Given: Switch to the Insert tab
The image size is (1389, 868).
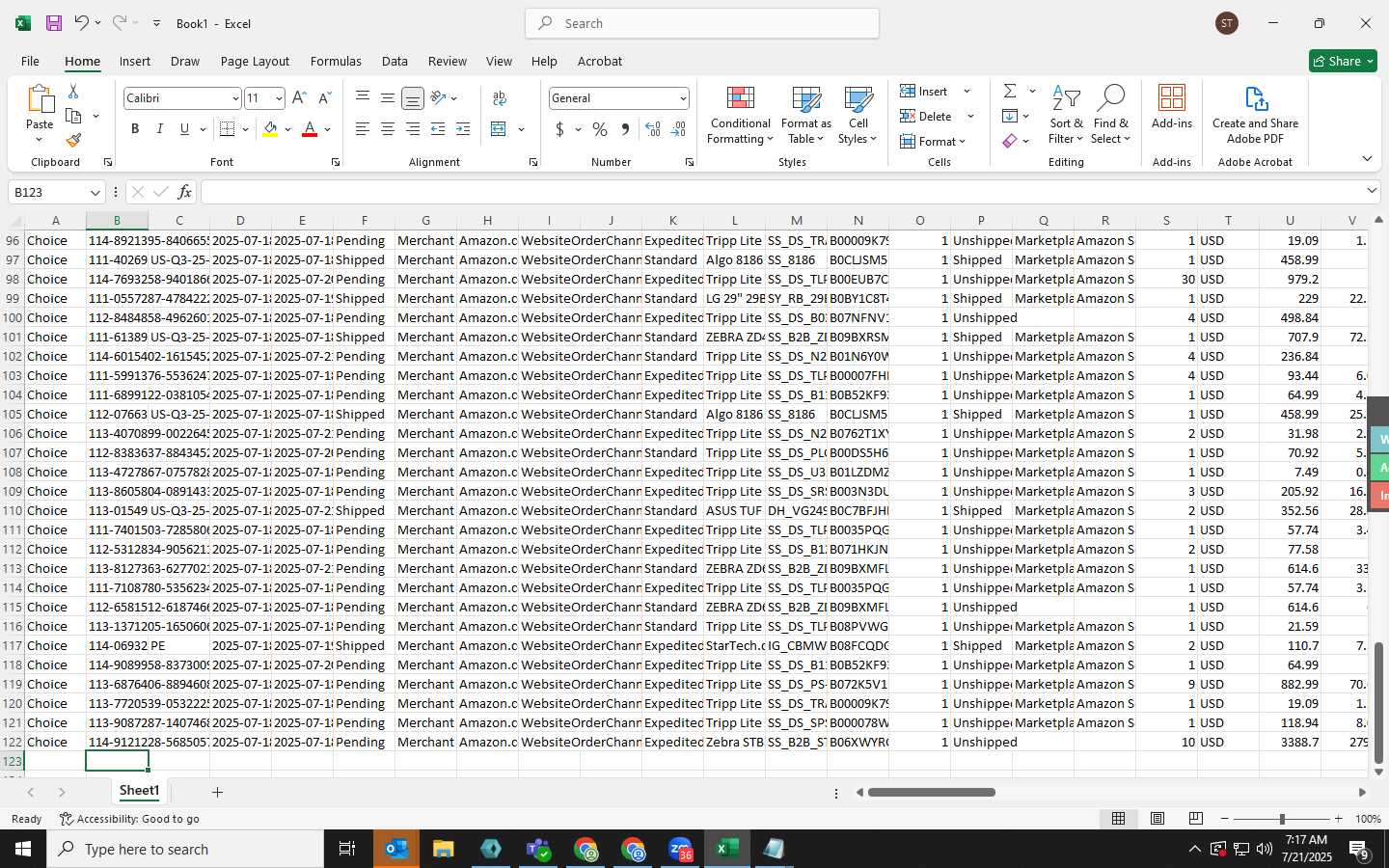Looking at the screenshot, I should click(135, 61).
